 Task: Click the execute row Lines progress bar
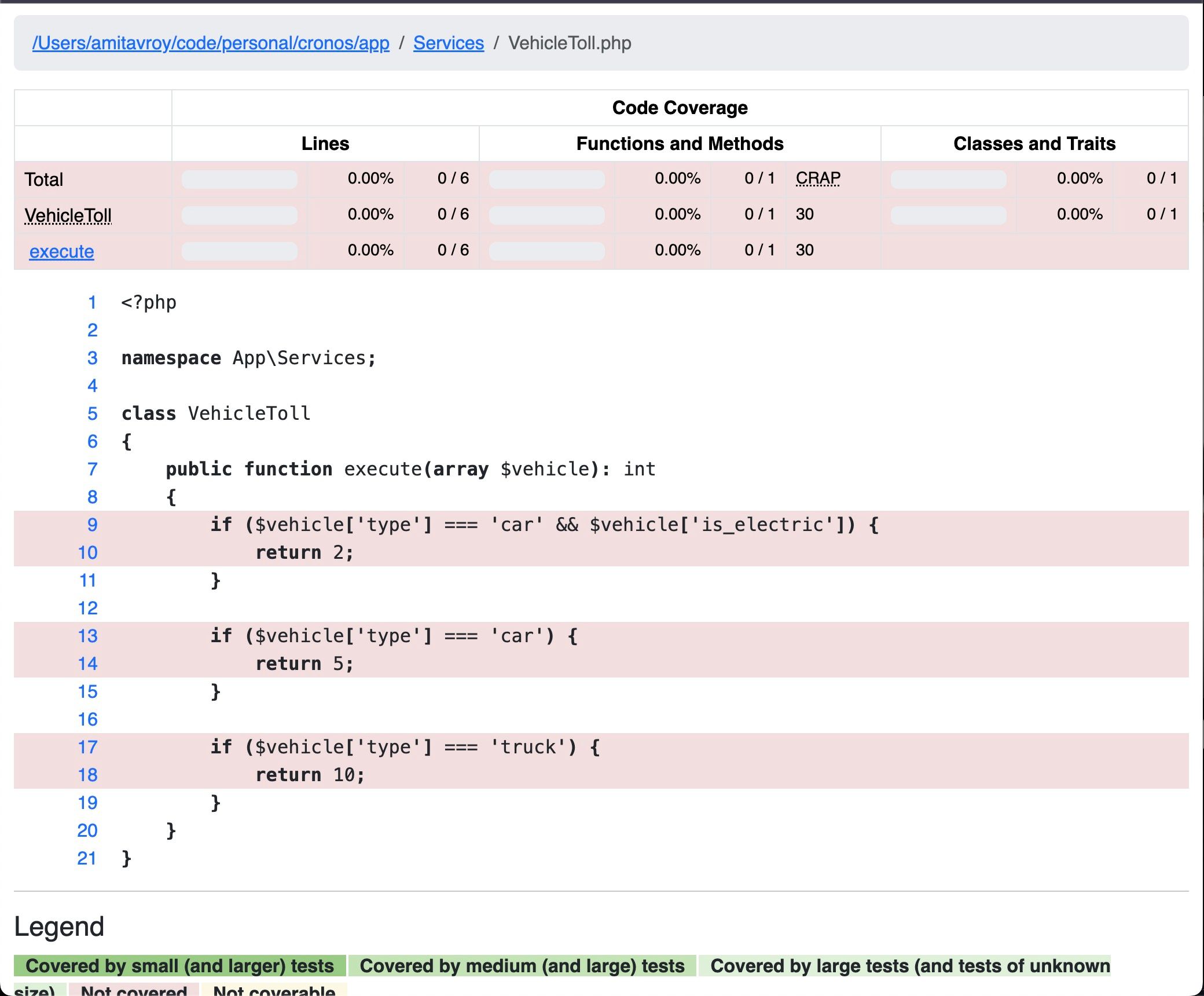[x=239, y=251]
